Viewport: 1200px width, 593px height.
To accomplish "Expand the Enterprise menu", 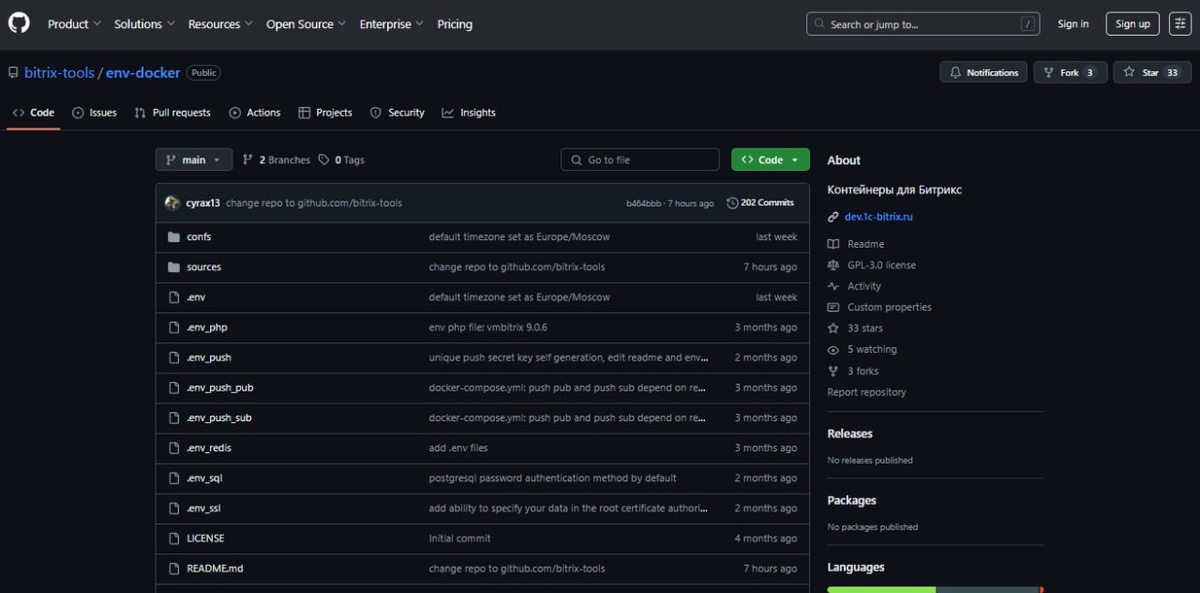I will (391, 24).
